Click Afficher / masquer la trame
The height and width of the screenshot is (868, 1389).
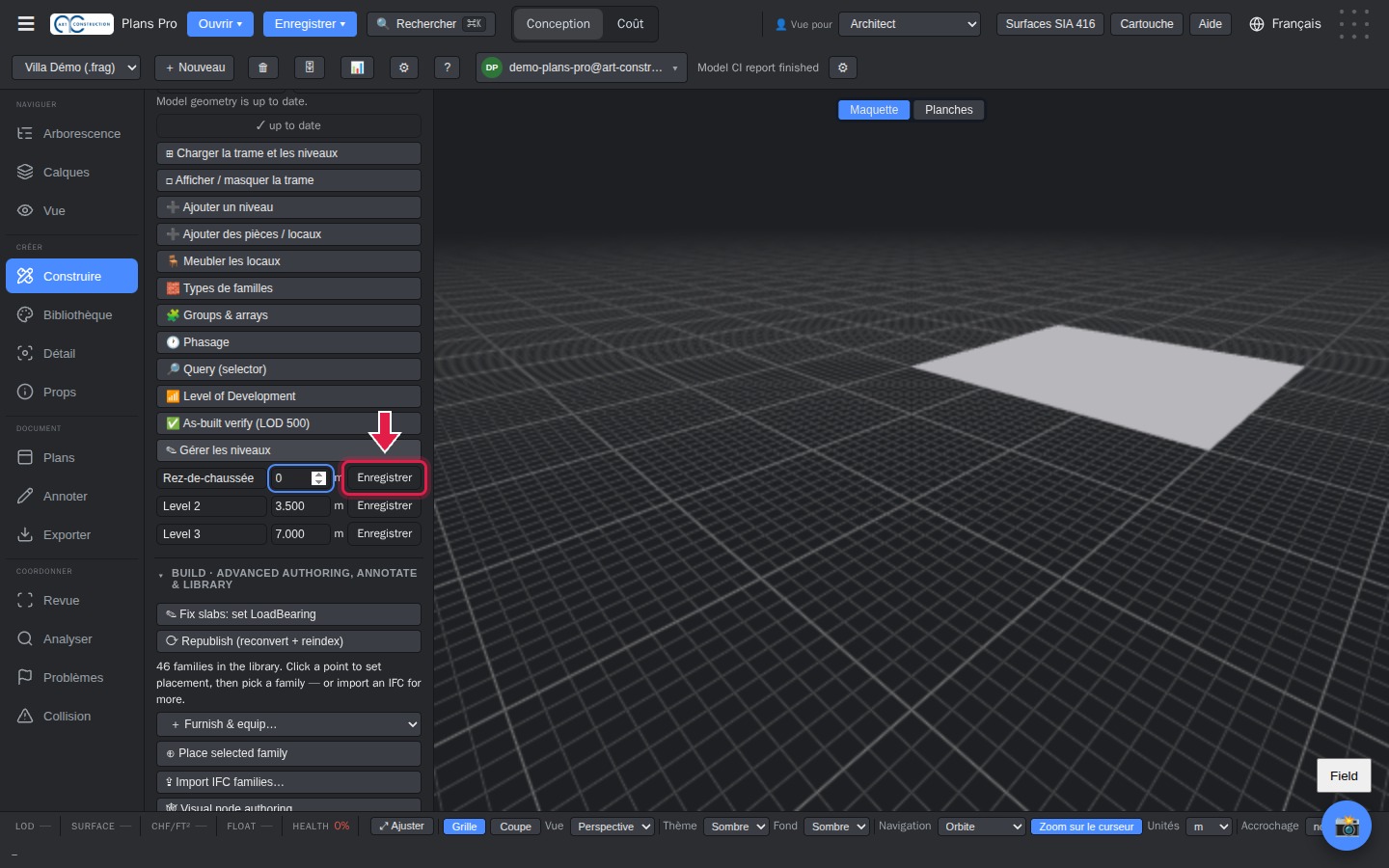(x=288, y=180)
